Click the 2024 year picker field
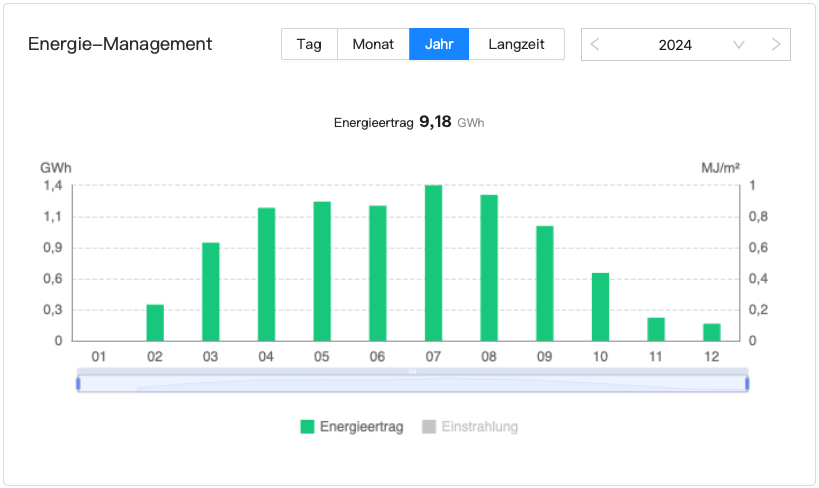Viewport: 819px width, 488px height. pyautogui.click(x=675, y=45)
